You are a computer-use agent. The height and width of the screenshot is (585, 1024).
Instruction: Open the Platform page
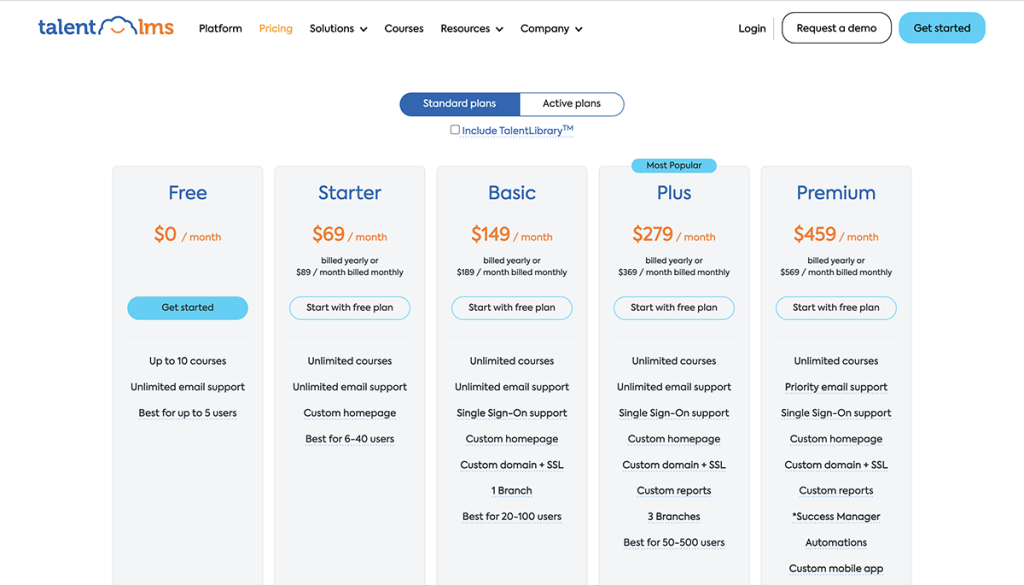tap(220, 28)
